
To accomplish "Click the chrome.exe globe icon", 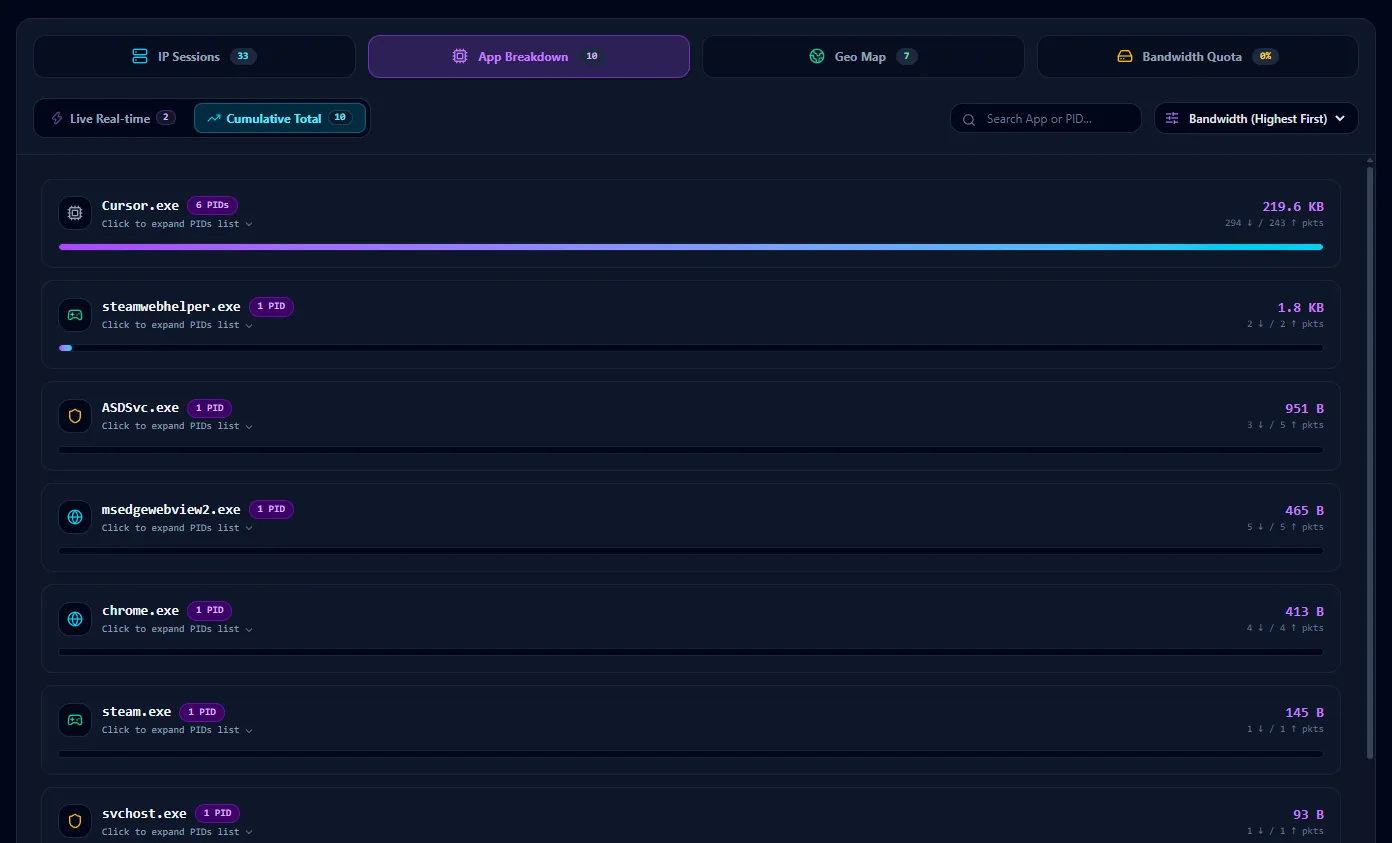I will [75, 618].
